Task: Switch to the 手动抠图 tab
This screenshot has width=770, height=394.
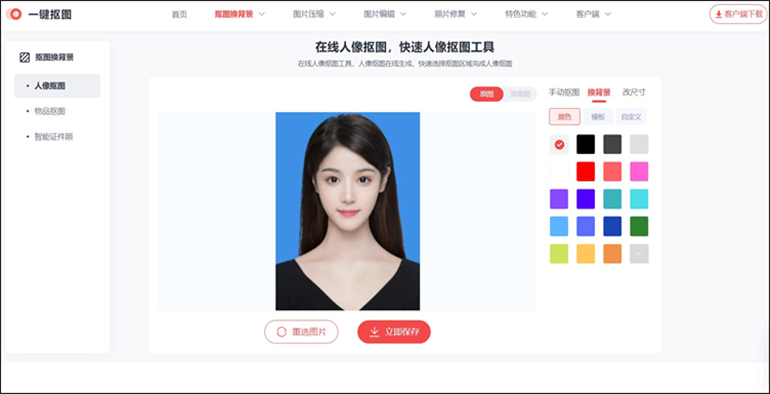Action: point(564,92)
